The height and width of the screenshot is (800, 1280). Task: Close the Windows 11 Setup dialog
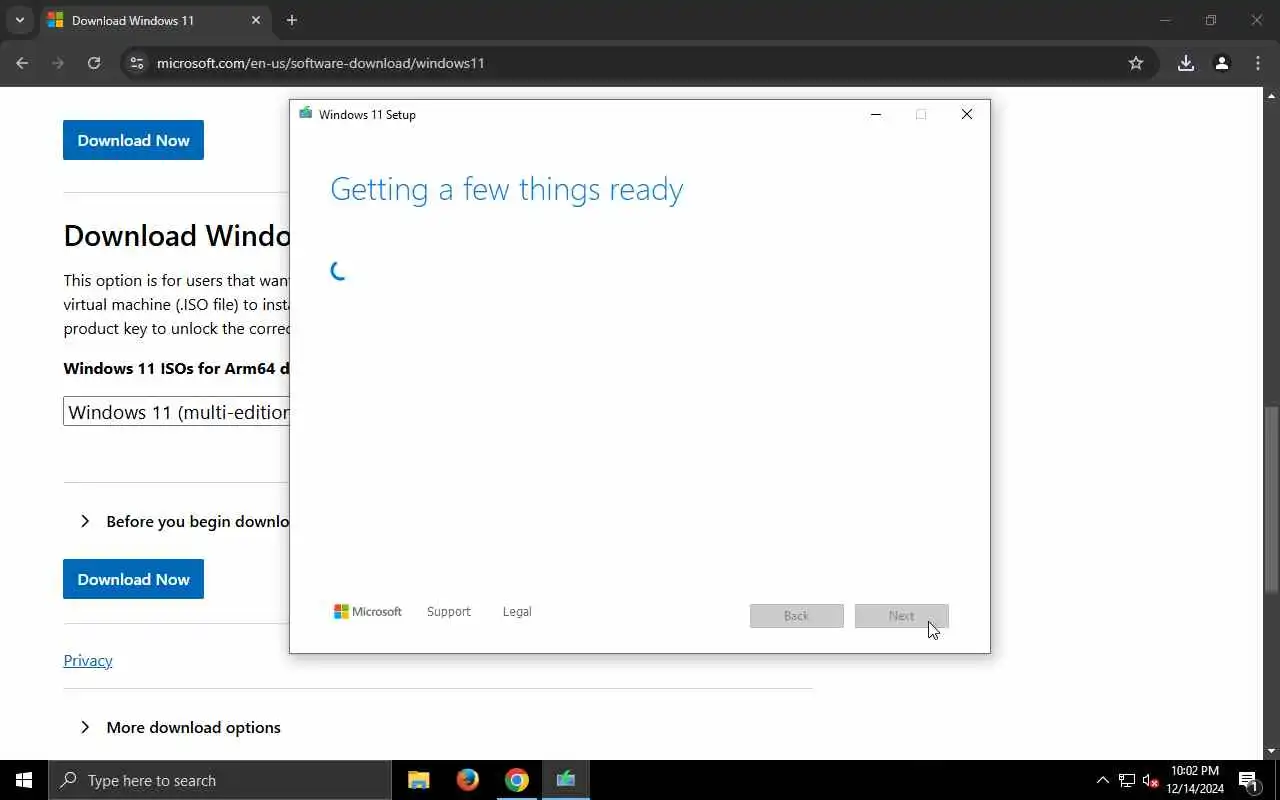point(967,114)
